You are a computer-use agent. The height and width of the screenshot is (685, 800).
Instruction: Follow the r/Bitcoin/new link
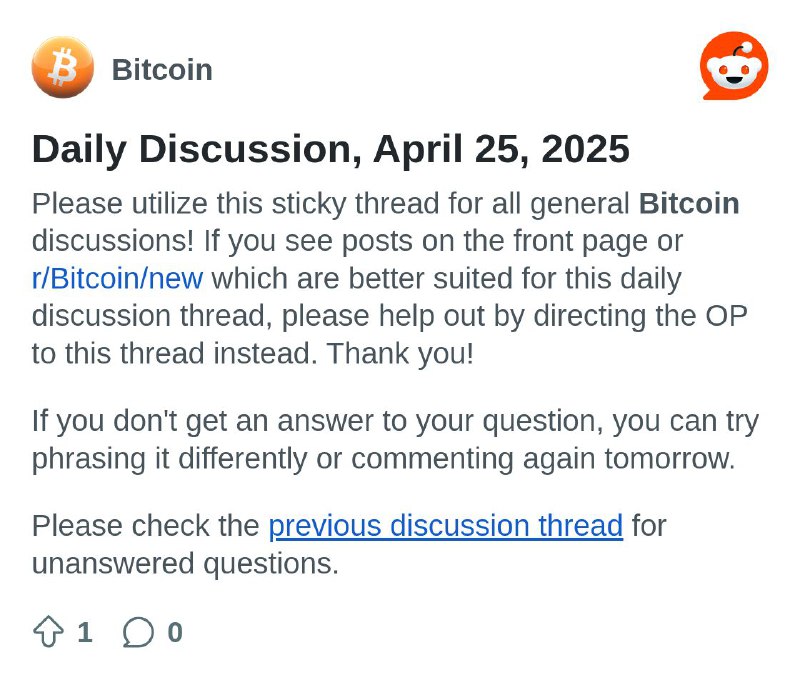click(x=117, y=278)
